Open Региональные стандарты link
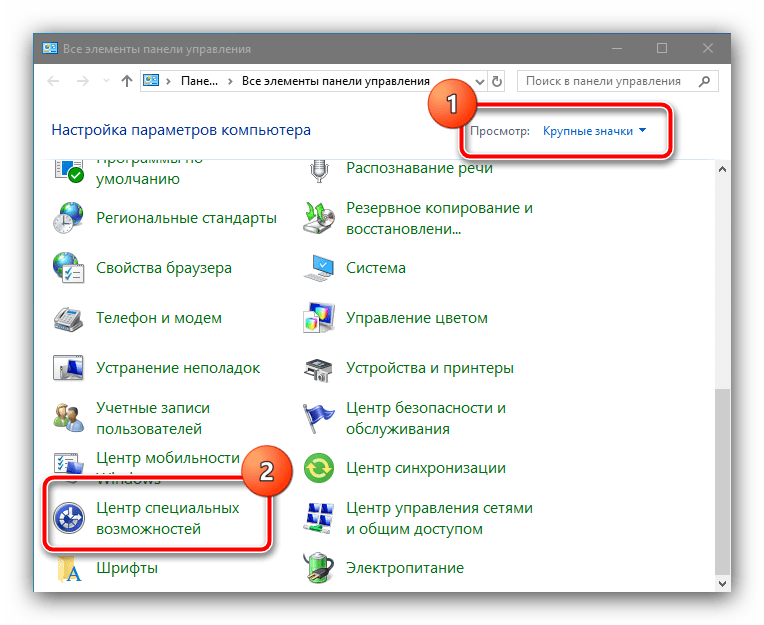The height and width of the screenshot is (625, 764). (x=186, y=218)
